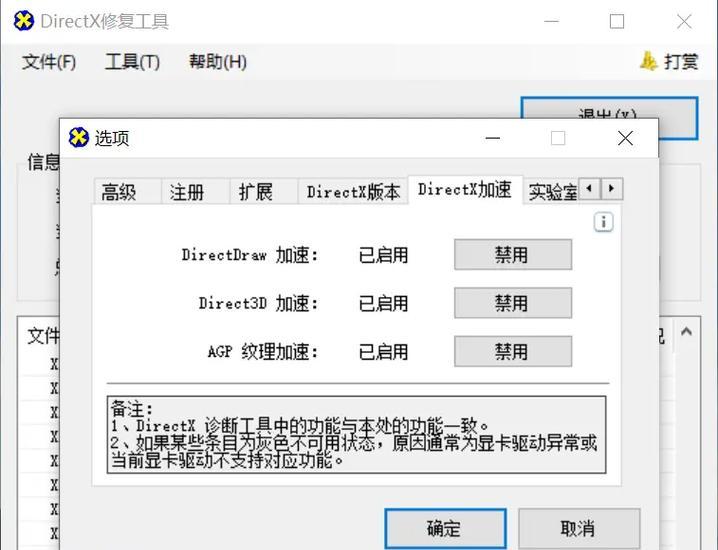Cancel the dialog with 取消
Screen dimensions: 718x550
[579, 528]
